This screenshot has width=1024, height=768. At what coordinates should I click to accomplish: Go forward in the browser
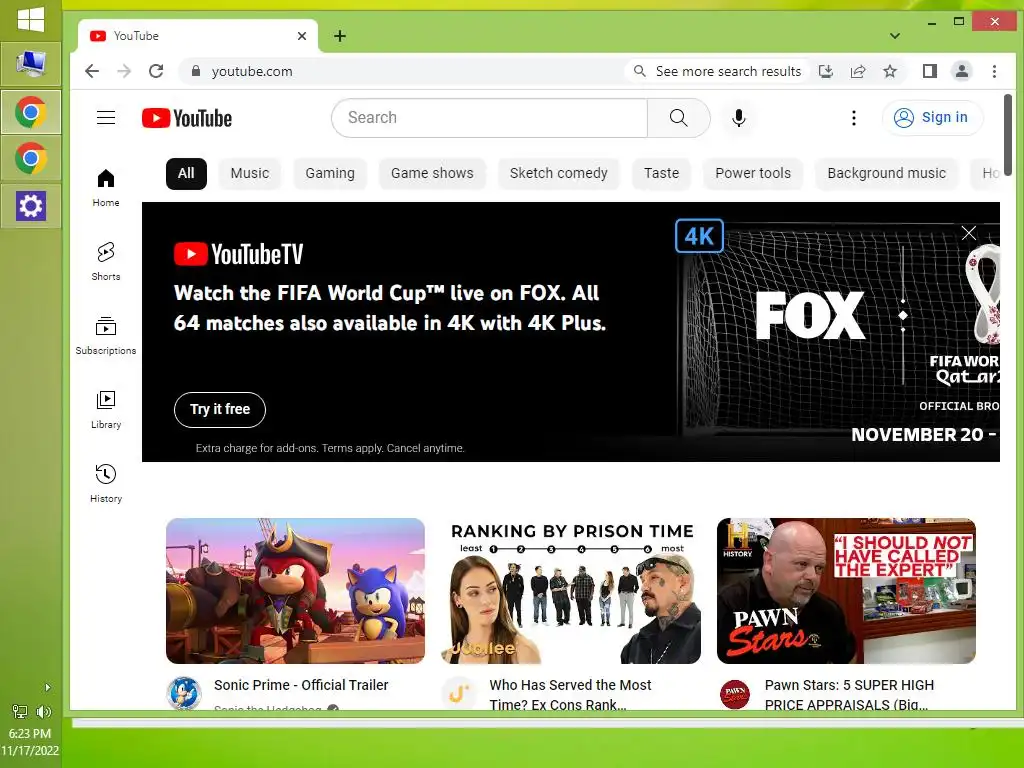click(124, 71)
